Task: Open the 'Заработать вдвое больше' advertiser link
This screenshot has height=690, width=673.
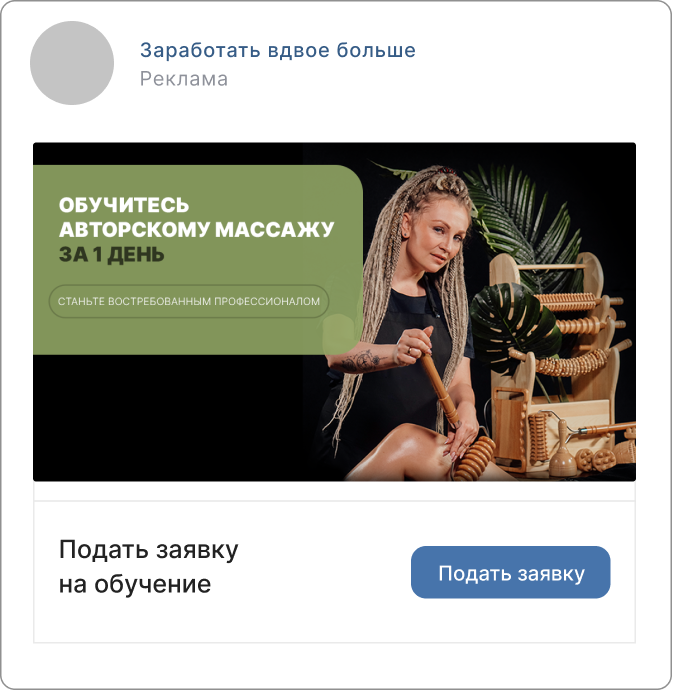Action: pyautogui.click(x=278, y=50)
